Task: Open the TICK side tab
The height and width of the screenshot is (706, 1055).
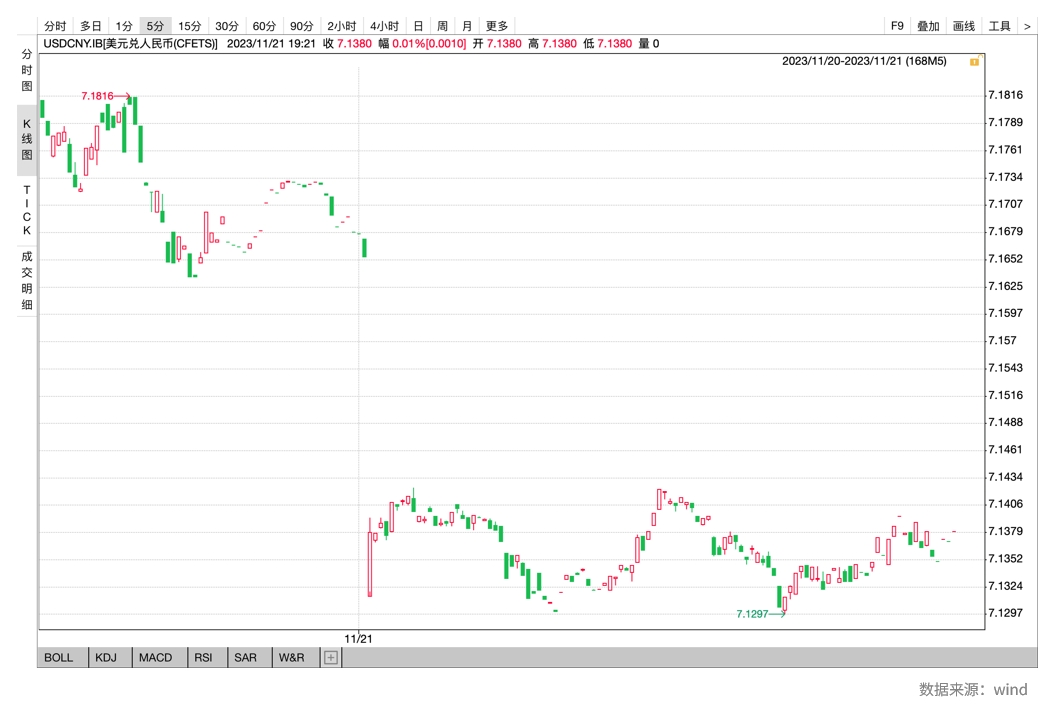Action: [x=27, y=210]
